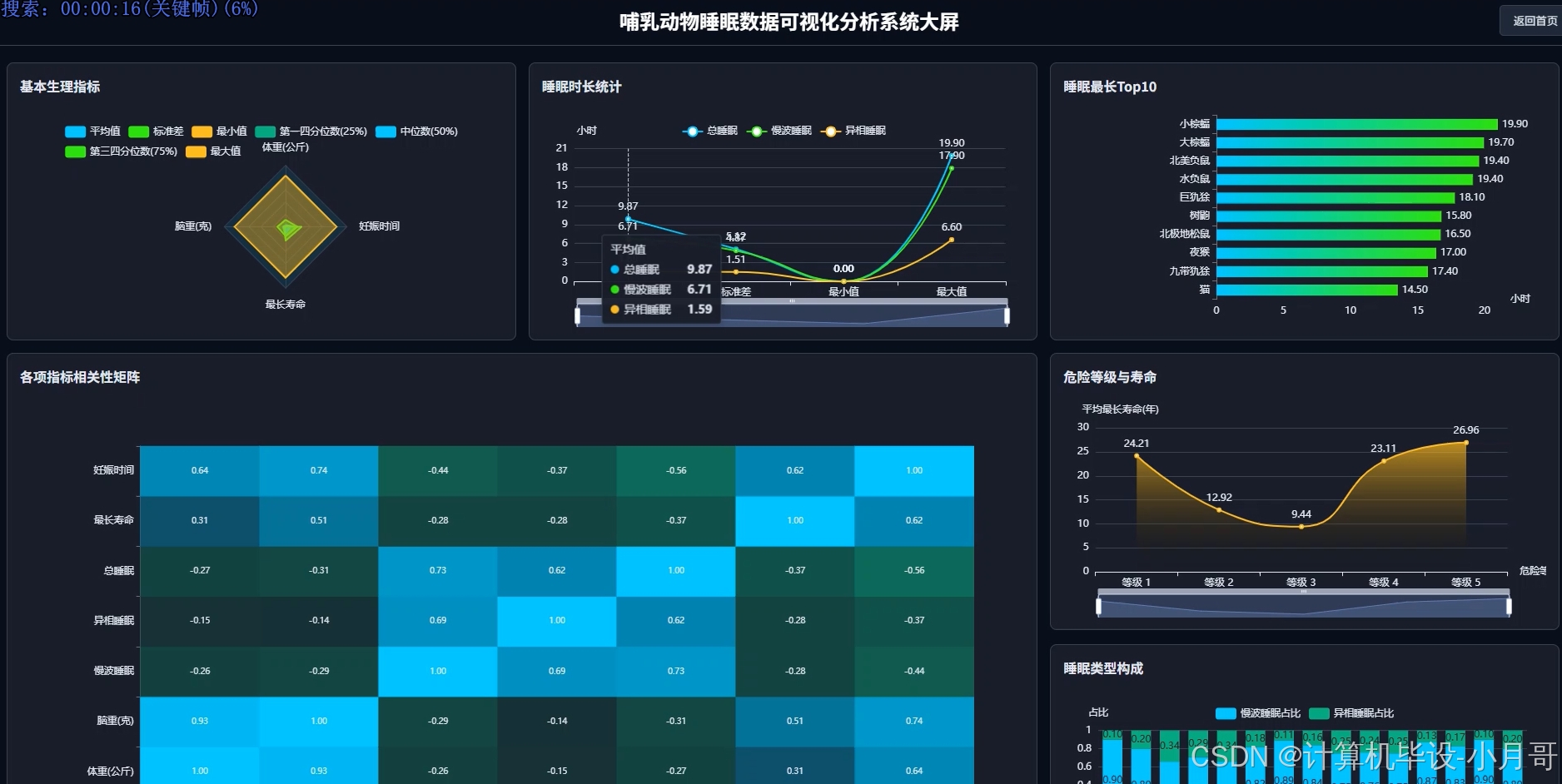1562x784 pixels.
Task: Toggle 第三四分位数(75%) legend entry
Action: tap(121, 151)
